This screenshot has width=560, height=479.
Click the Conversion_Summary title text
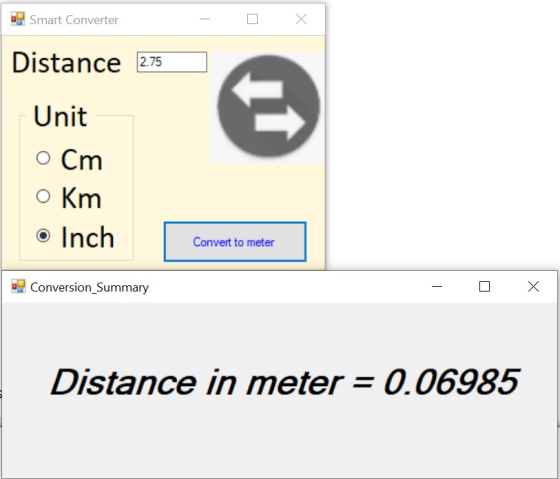point(90,288)
